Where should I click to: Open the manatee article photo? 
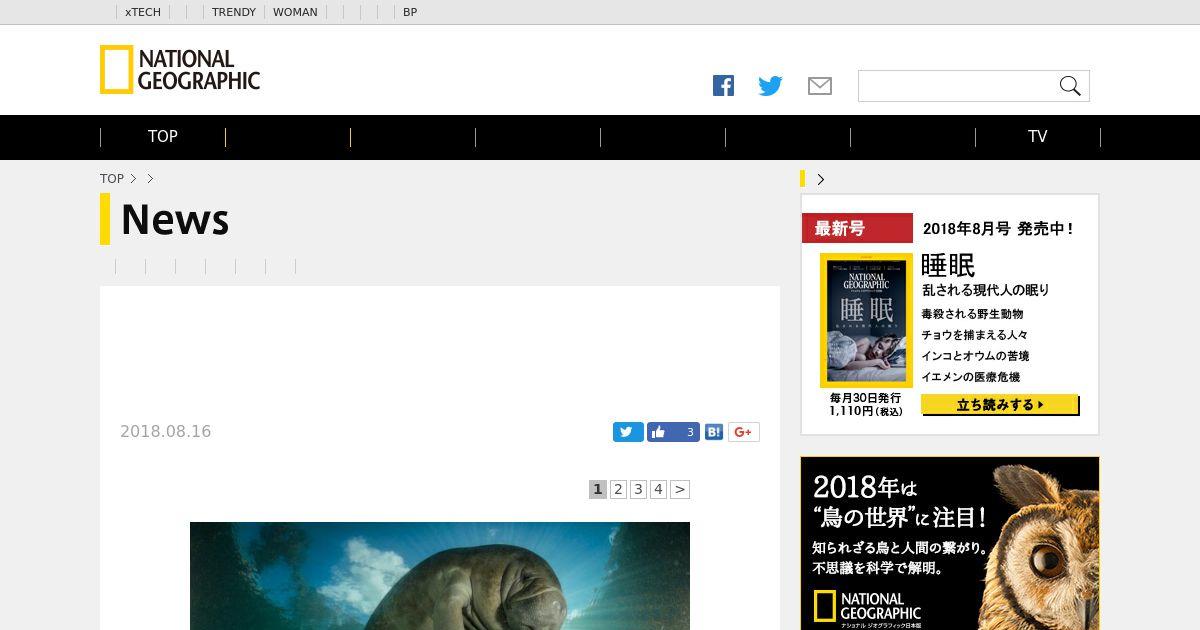click(x=440, y=576)
